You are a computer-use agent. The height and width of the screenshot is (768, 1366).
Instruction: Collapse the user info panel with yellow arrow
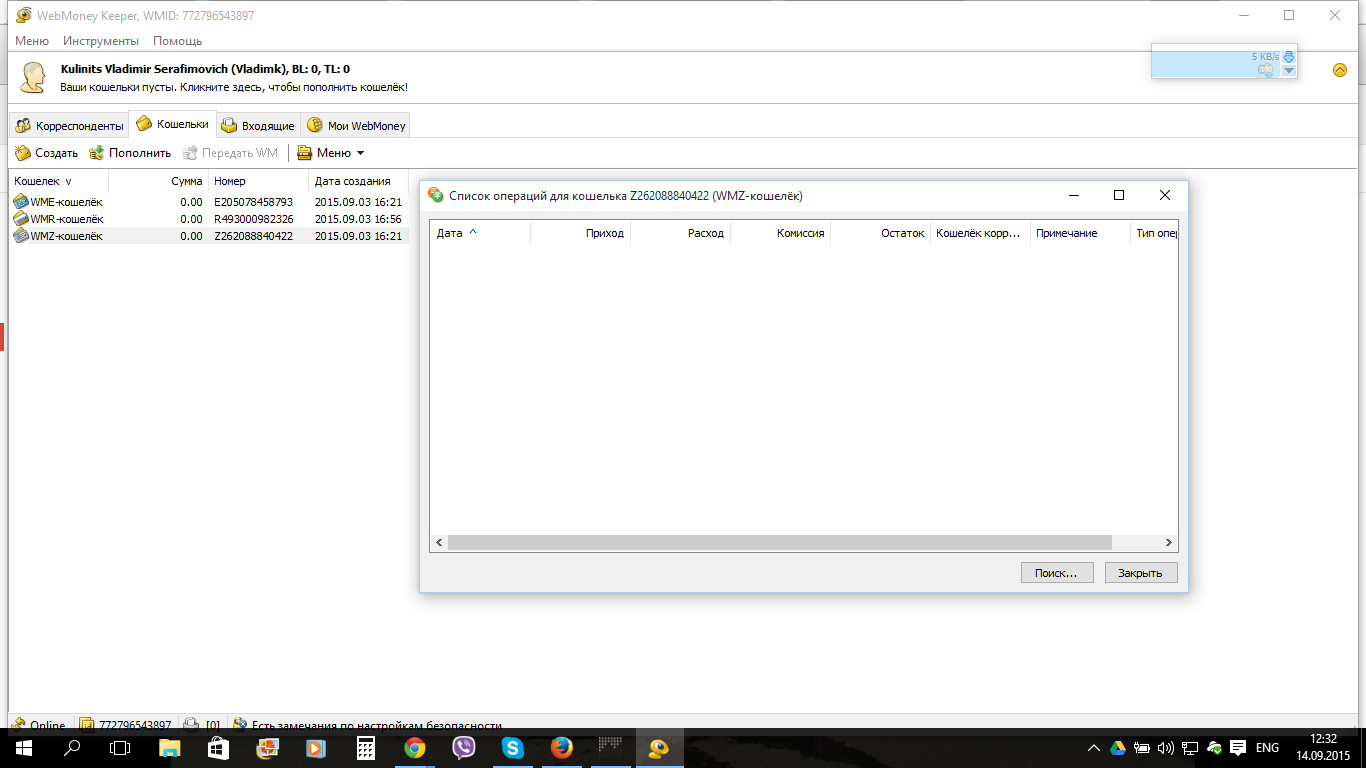coord(1340,70)
